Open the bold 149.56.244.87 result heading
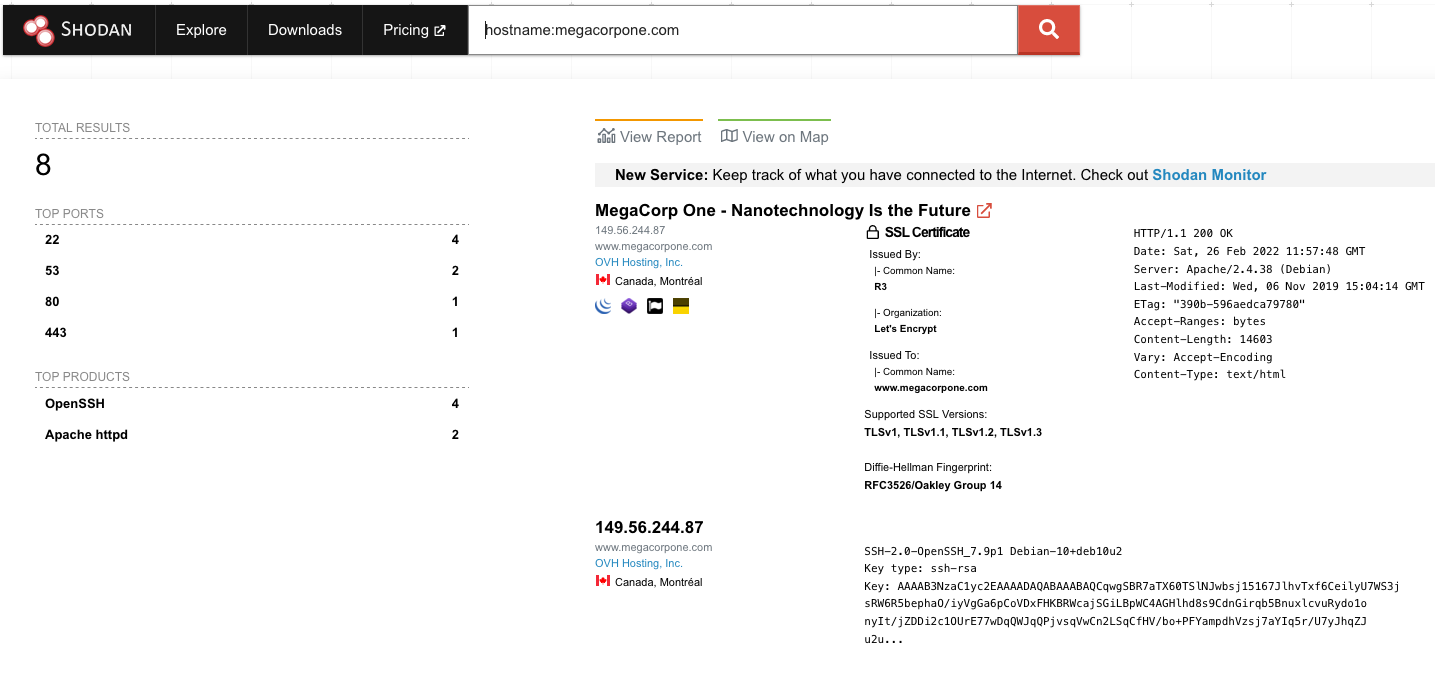Screen dimensions: 1435x675 coord(649,527)
